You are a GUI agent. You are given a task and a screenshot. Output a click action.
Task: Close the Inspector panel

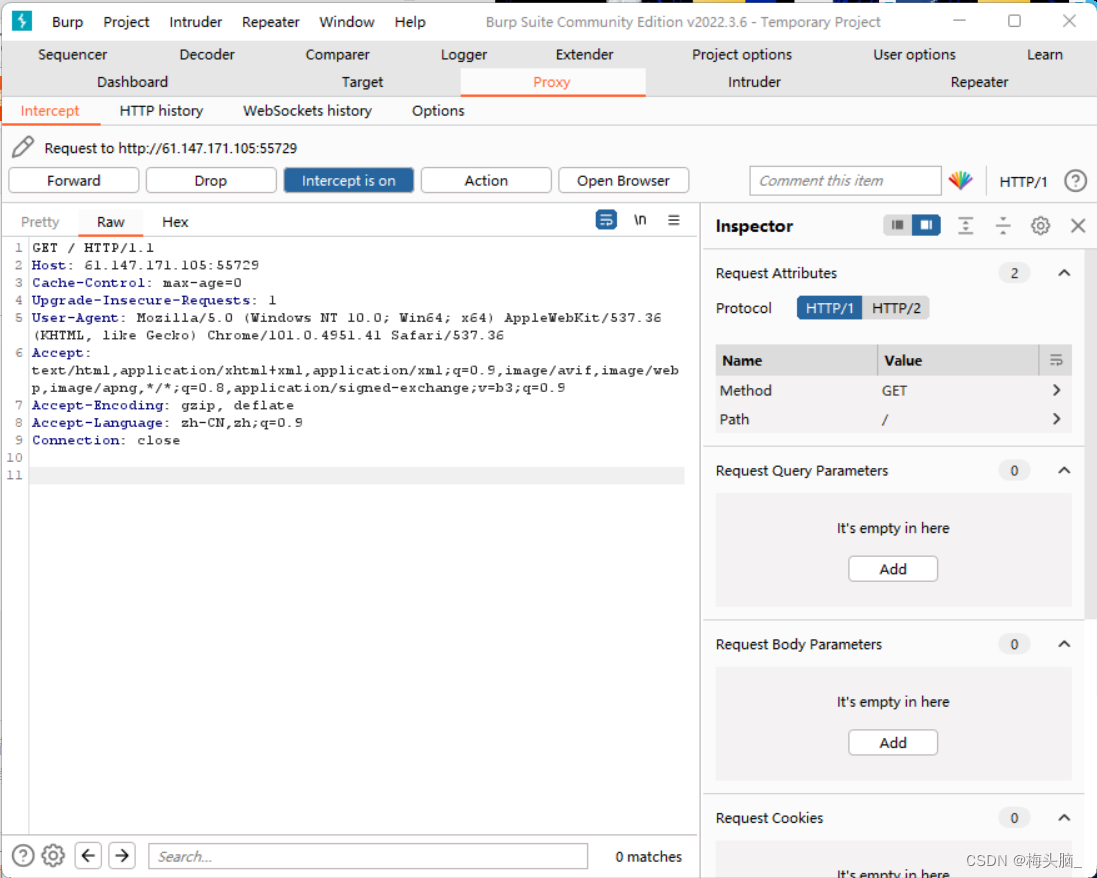click(1077, 225)
